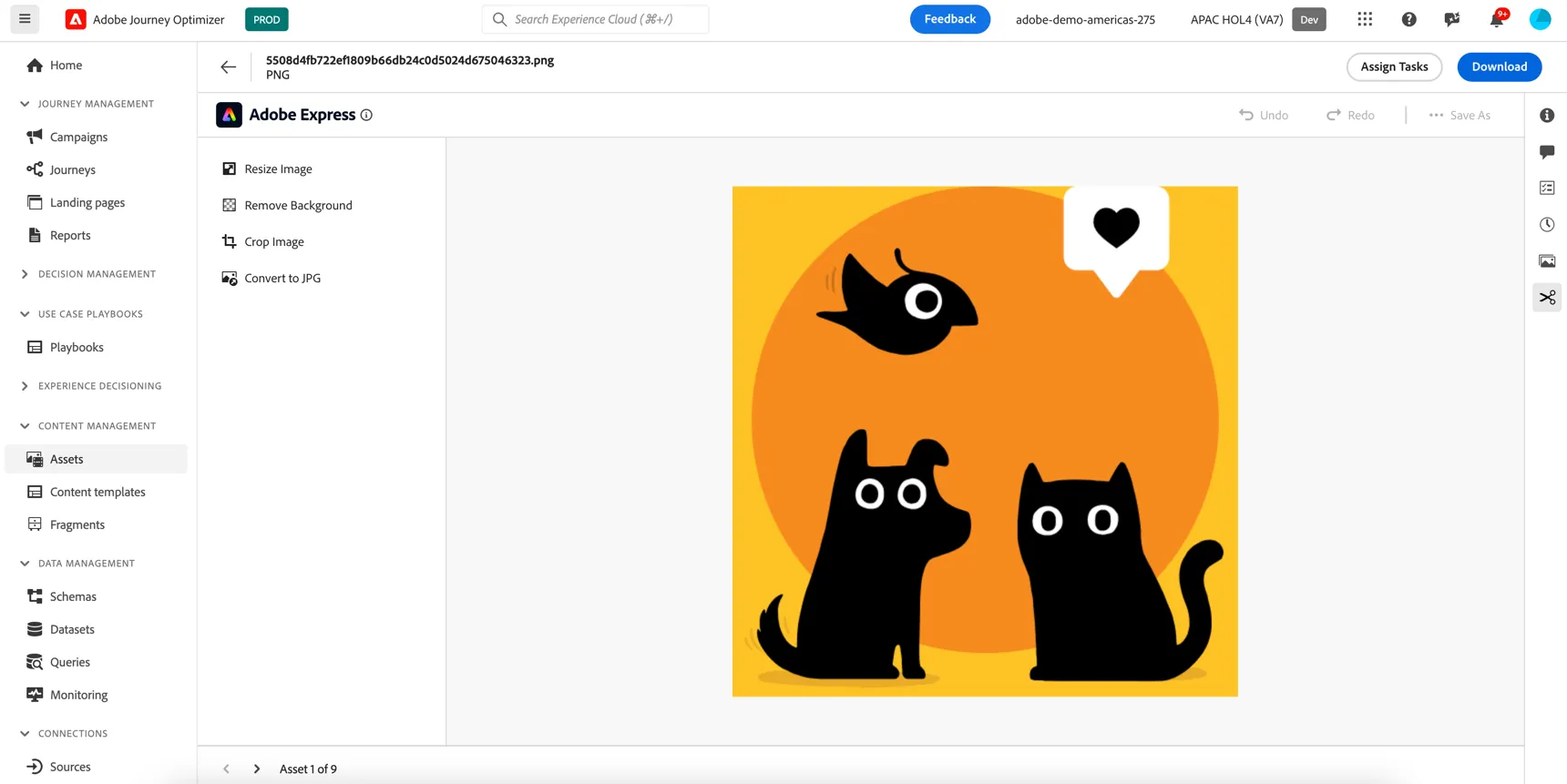Open the version history clock icon

click(x=1547, y=224)
